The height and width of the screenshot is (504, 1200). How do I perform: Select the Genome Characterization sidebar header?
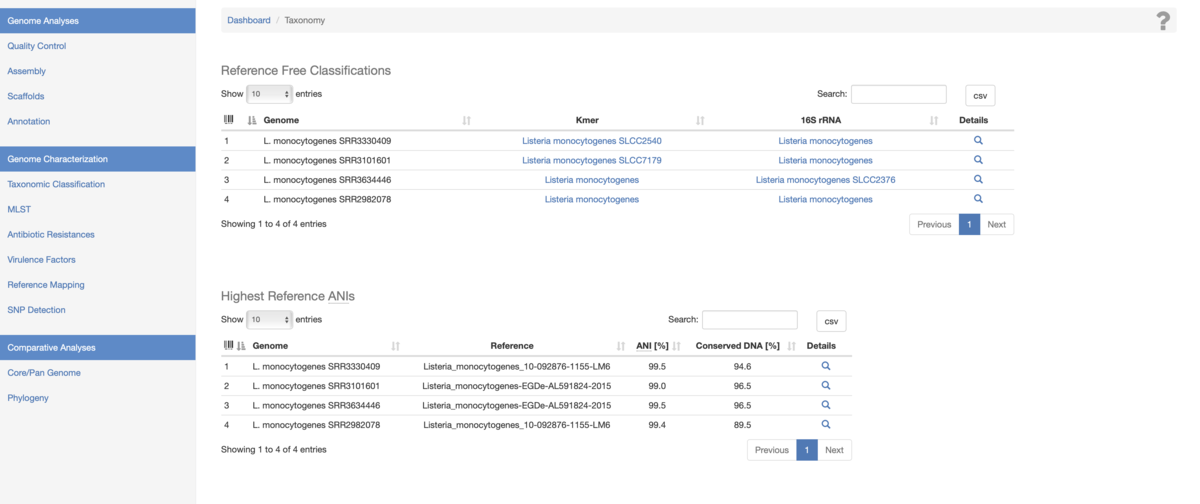pyautogui.click(x=98, y=159)
